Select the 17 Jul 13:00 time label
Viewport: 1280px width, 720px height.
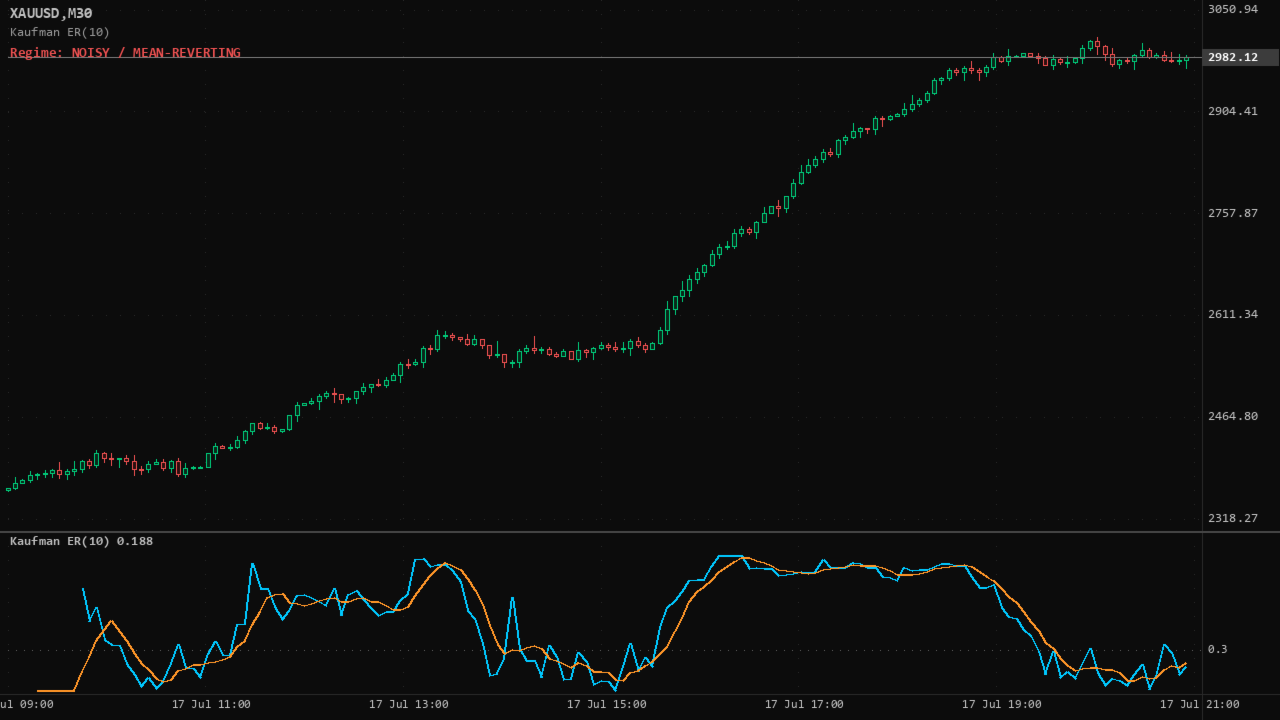[409, 704]
